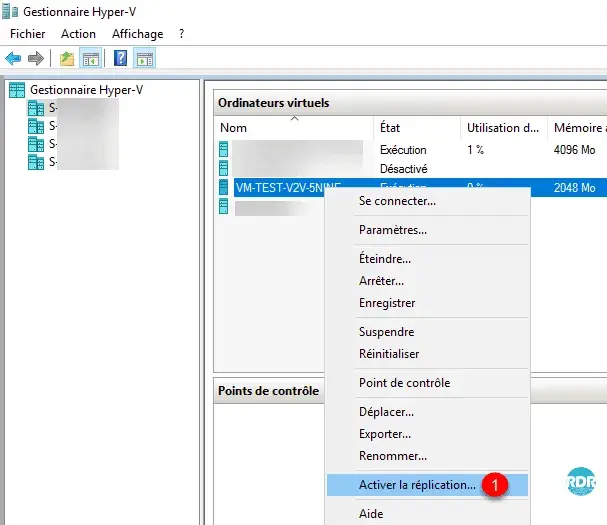Viewport: 607px width, 525px height.
Task: Choose Se connecter... in the context menu
Action: (x=397, y=201)
